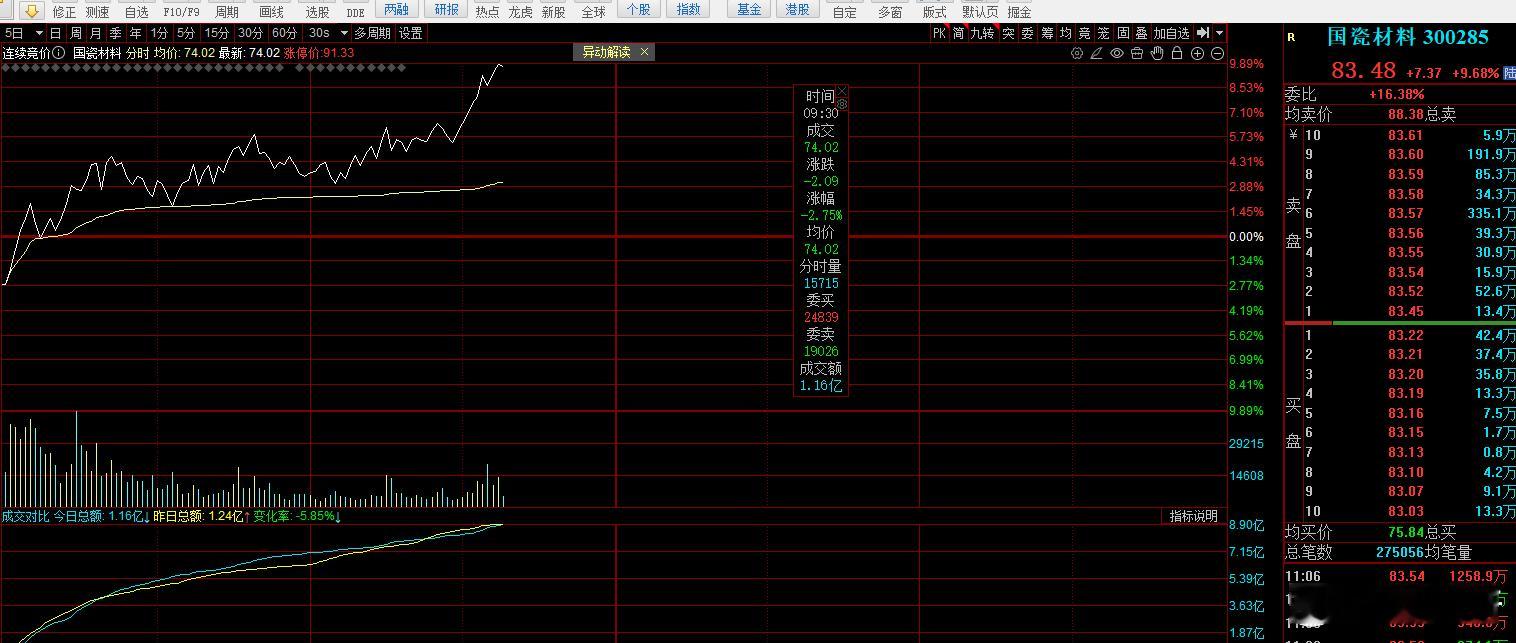Switch to the 15分 period tab
The image size is (1516, 643).
click(217, 33)
